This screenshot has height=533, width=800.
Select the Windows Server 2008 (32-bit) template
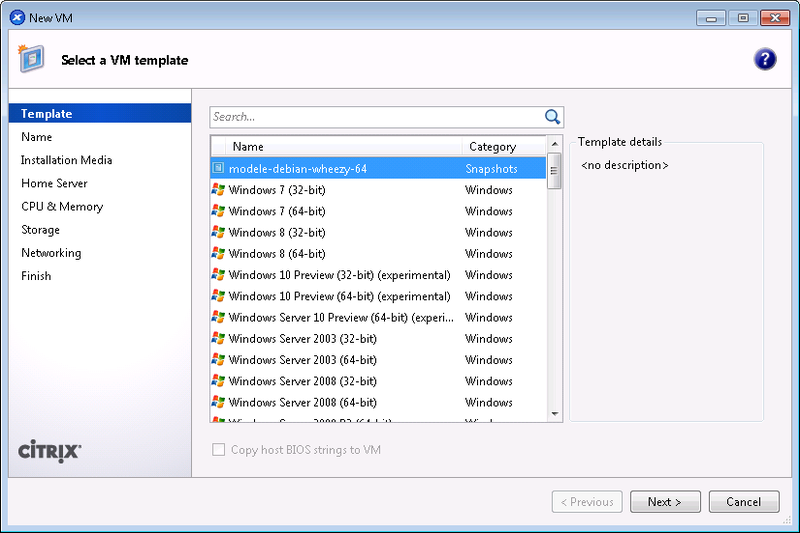coord(378,381)
